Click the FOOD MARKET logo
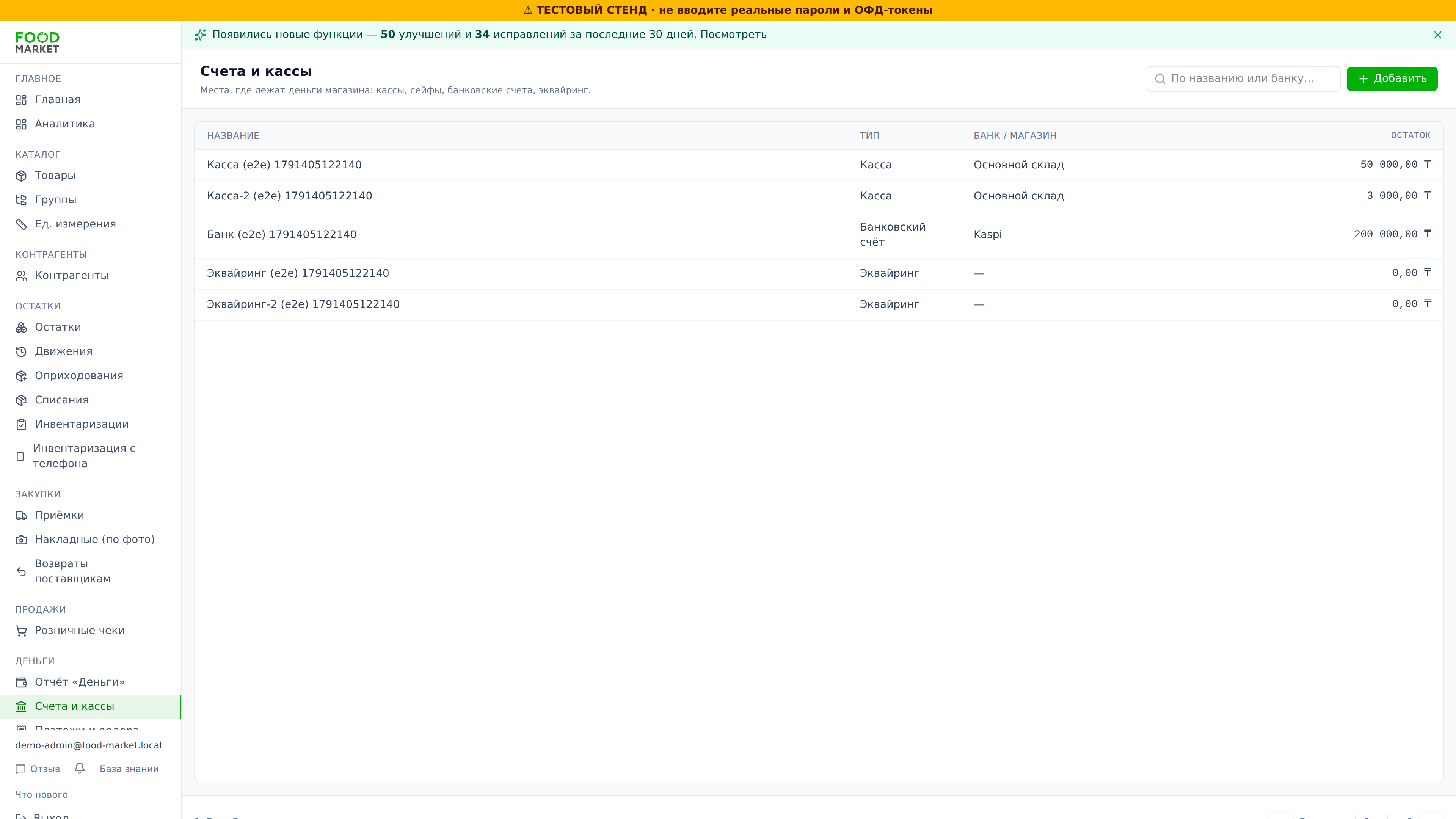1456x819 pixels. click(37, 42)
